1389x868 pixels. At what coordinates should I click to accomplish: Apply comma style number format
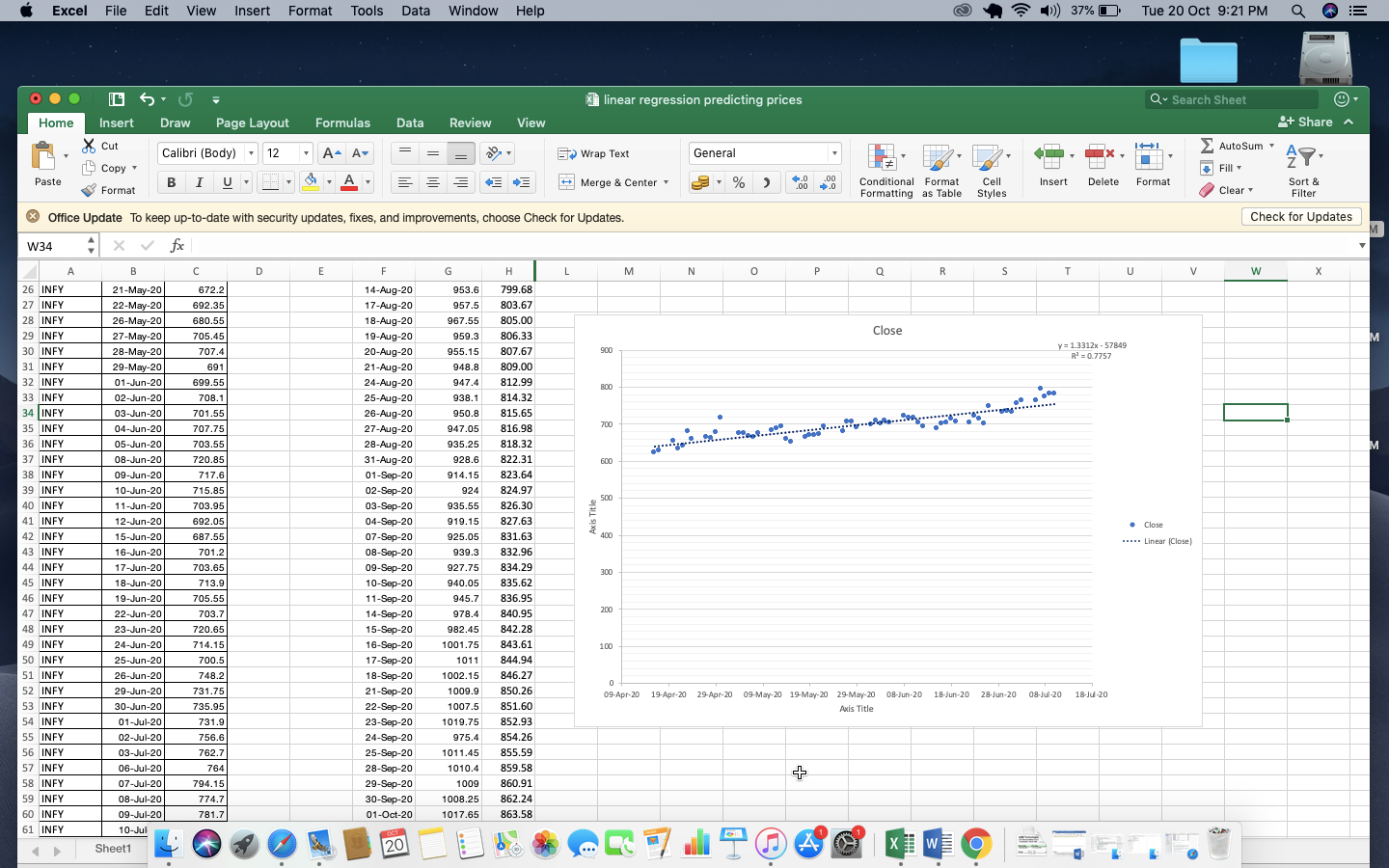click(x=767, y=182)
